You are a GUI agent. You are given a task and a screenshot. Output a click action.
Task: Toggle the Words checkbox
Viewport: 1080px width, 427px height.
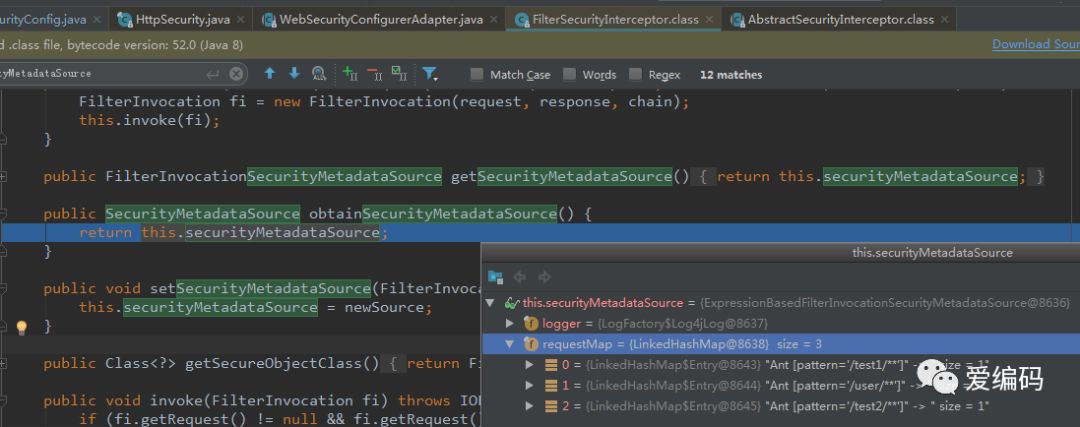(569, 74)
